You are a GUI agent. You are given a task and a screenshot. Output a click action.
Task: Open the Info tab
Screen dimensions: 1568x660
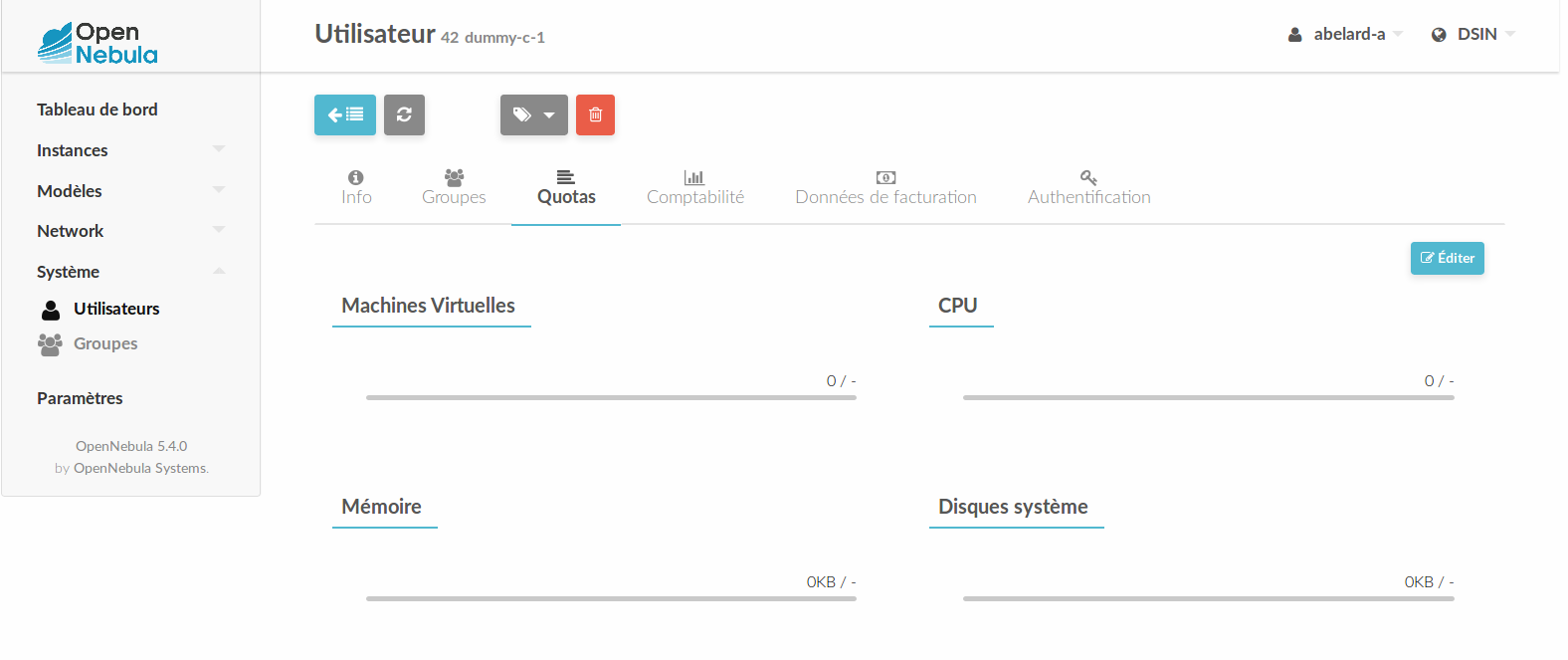tap(356, 187)
